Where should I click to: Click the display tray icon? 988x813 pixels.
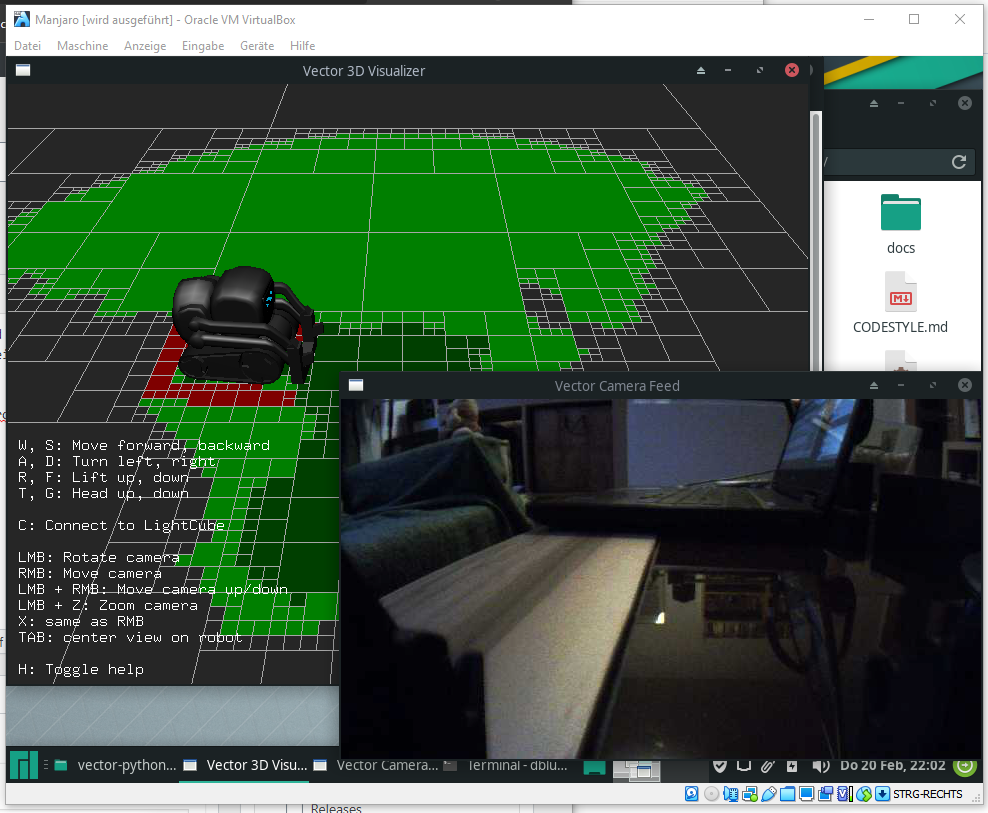[x=744, y=766]
